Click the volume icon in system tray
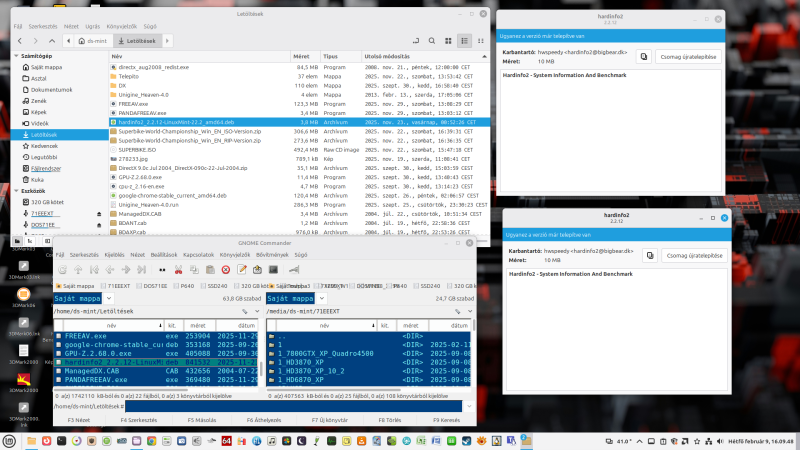This screenshot has width=800, height=450. click(x=720, y=441)
